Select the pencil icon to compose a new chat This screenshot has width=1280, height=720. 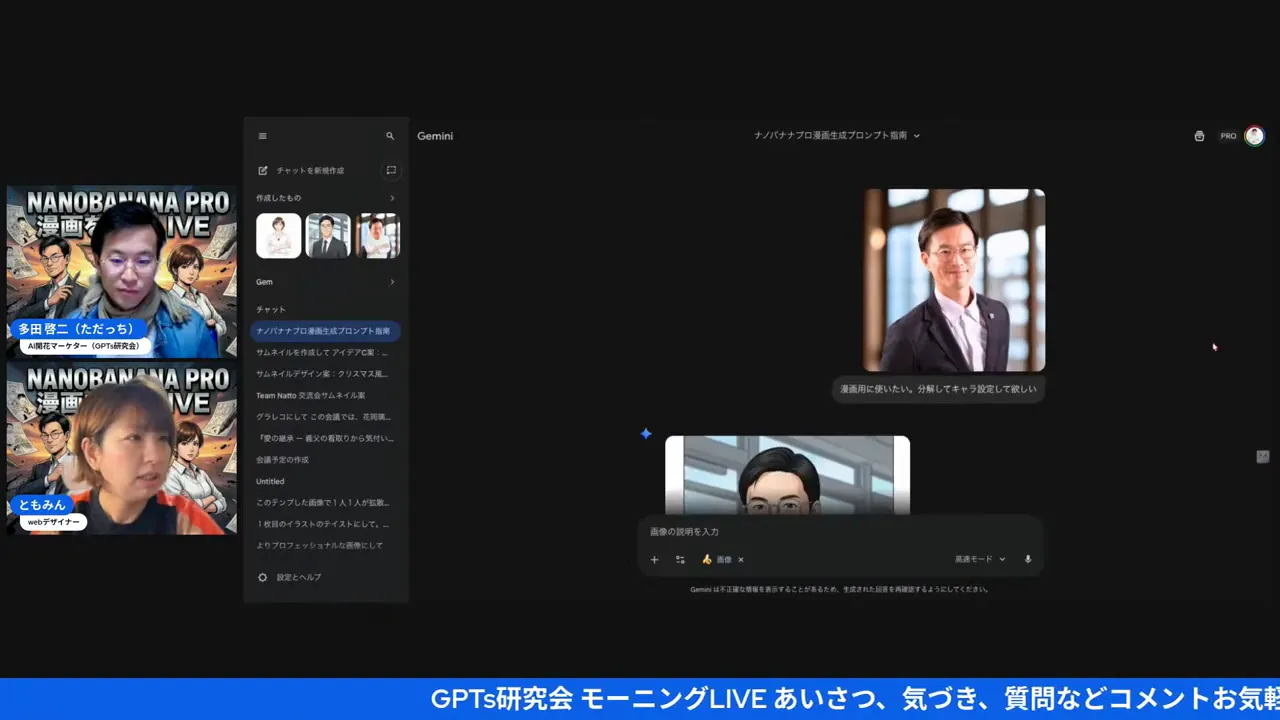[x=262, y=170]
